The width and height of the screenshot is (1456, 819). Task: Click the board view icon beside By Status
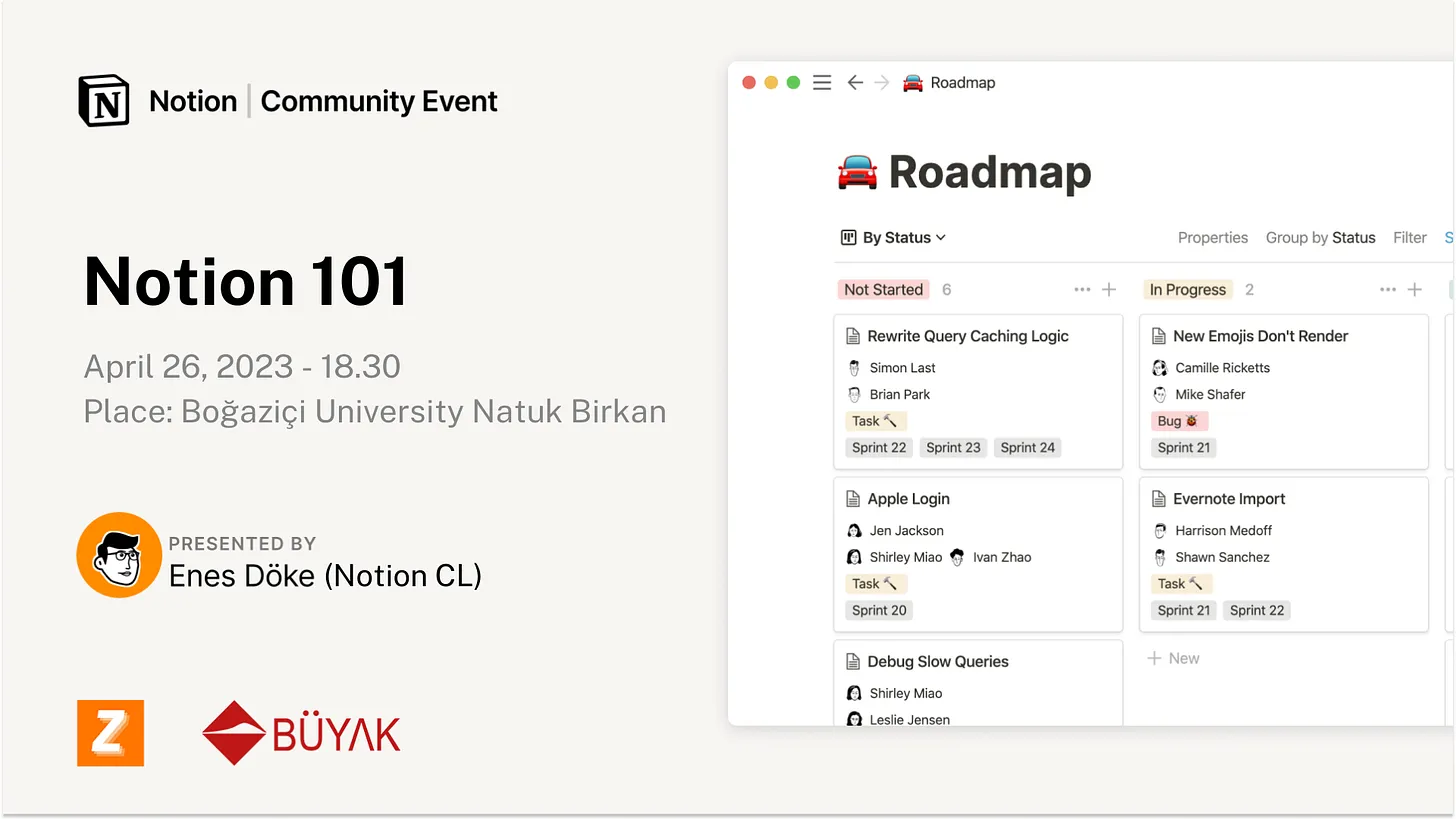(849, 238)
